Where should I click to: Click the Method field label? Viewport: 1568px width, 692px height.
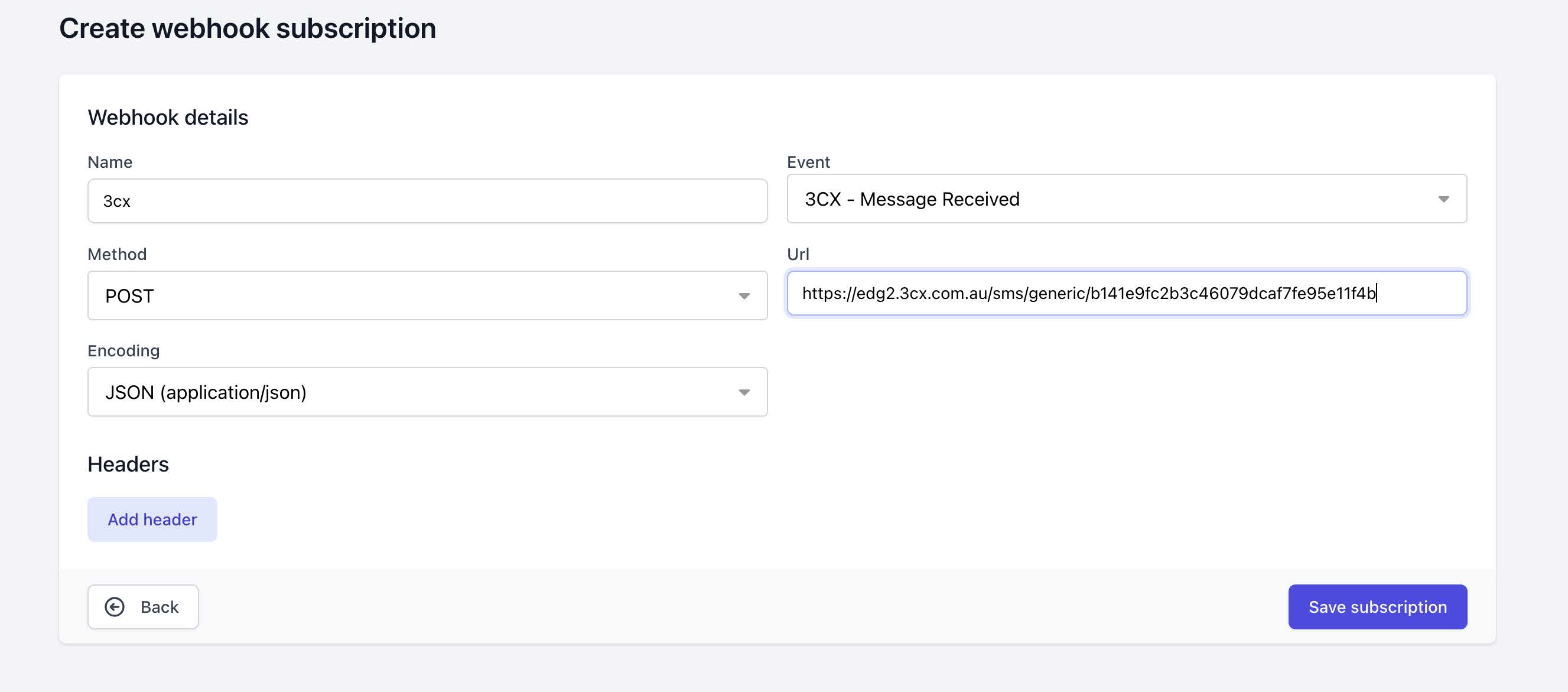[118, 254]
